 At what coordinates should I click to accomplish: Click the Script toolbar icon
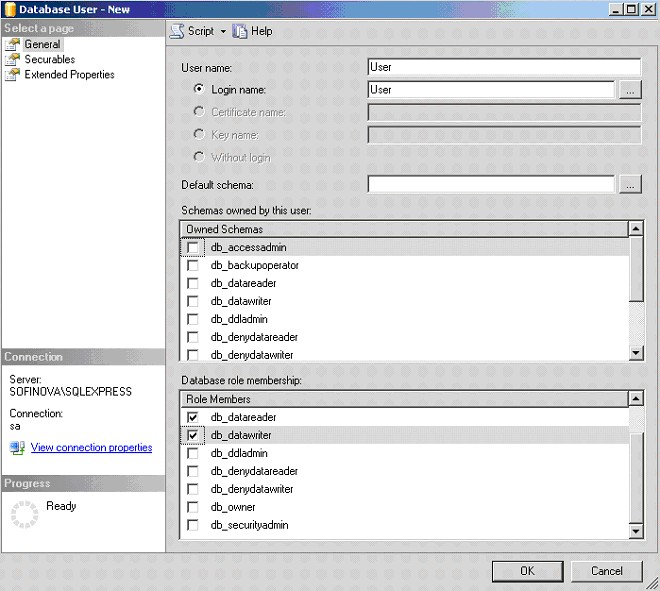(176, 31)
